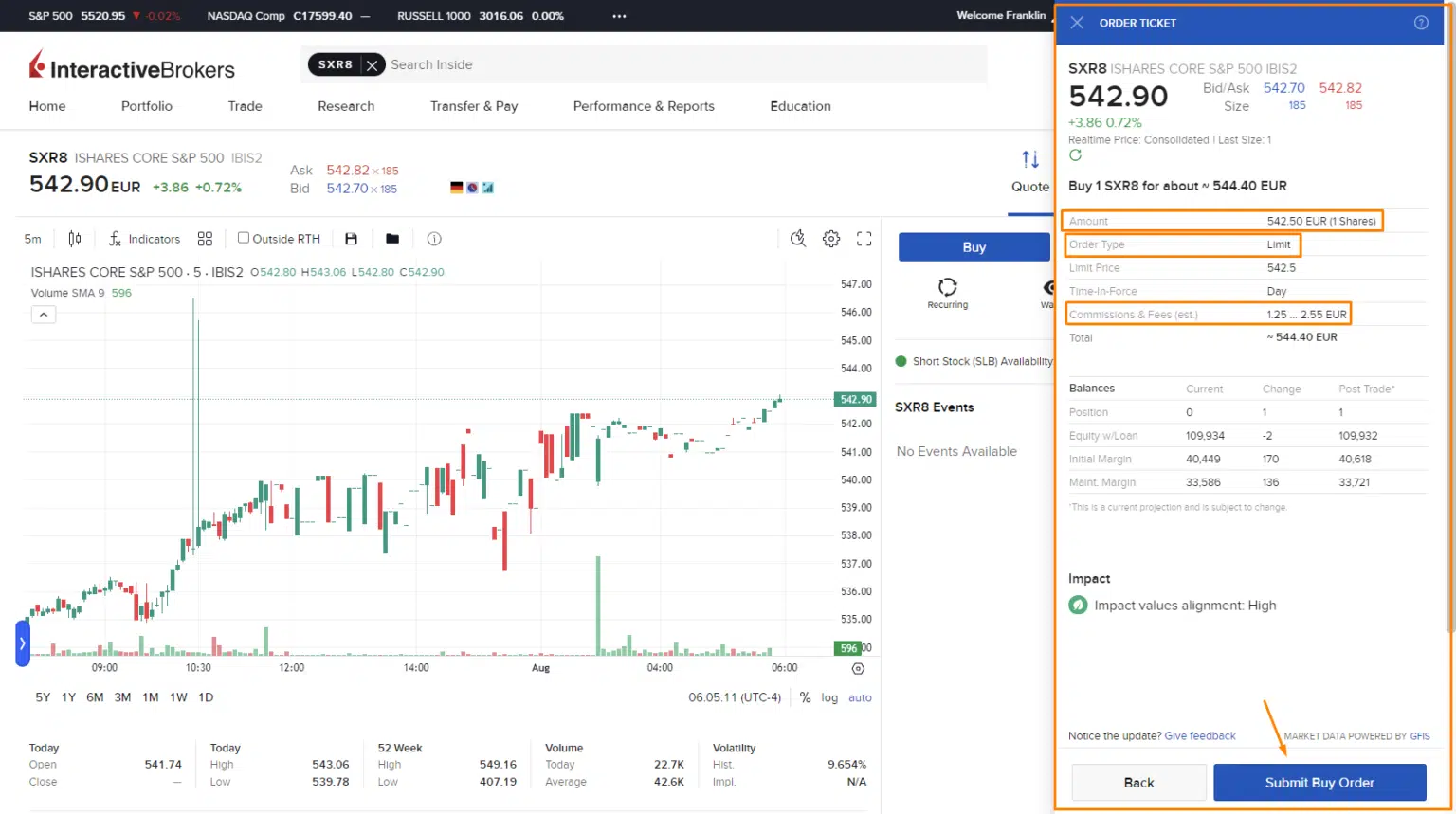Open the saved charts folder
This screenshot has height=814, width=1456.
pyautogui.click(x=392, y=238)
